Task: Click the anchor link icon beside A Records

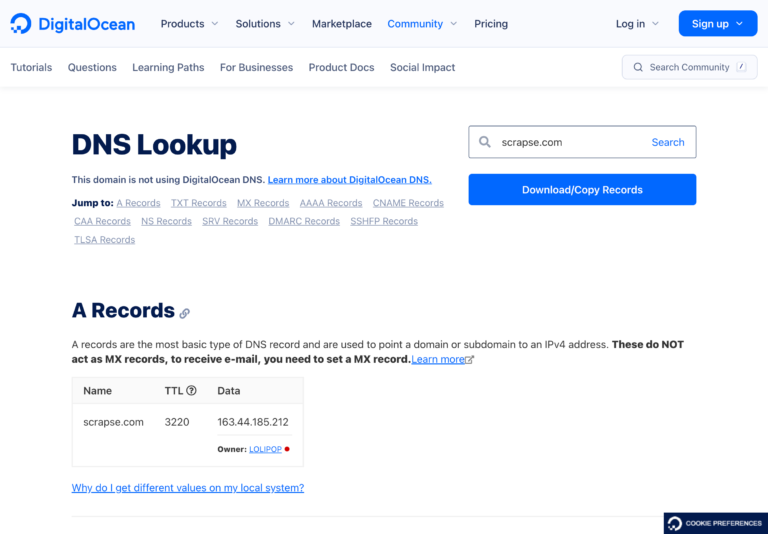Action: point(185,313)
